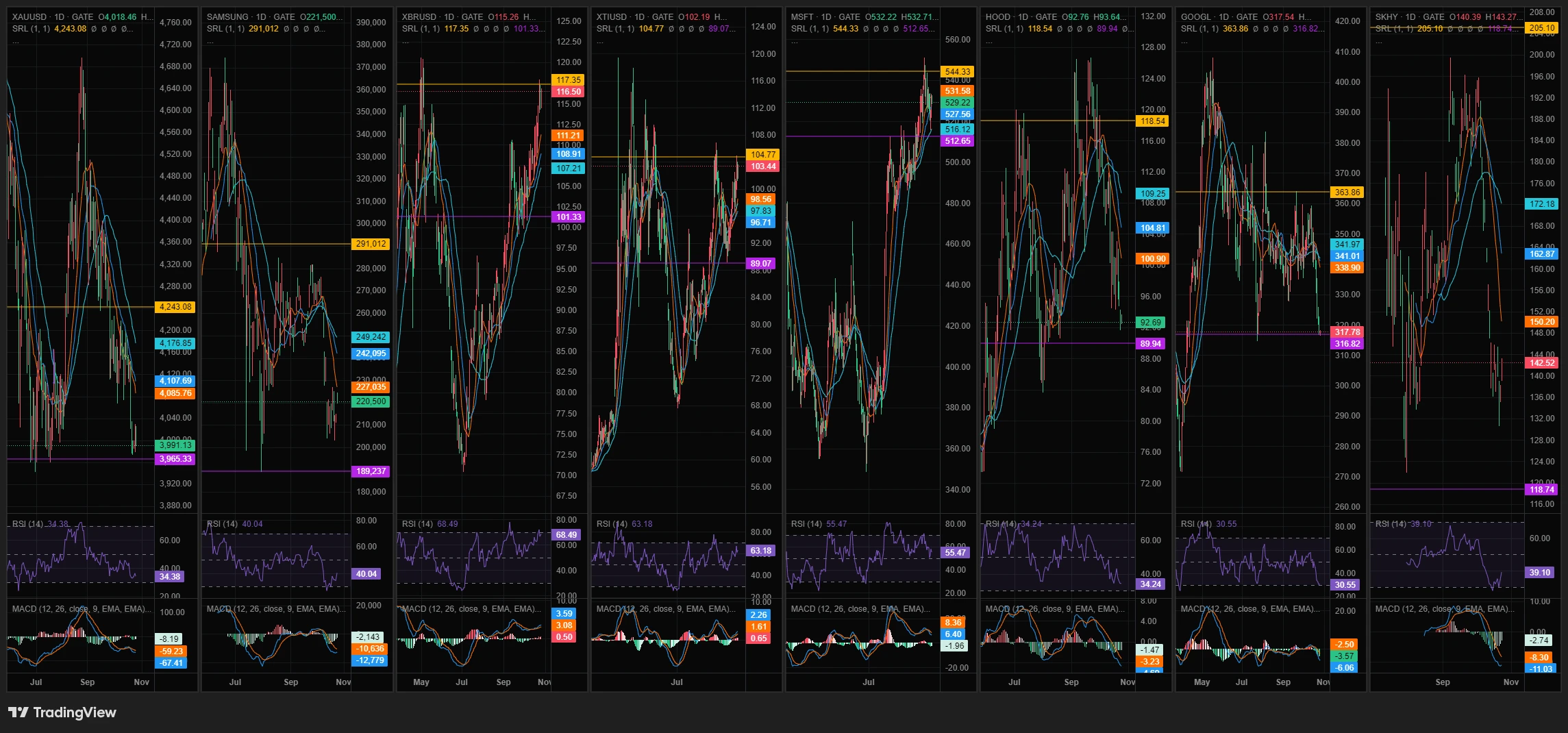The image size is (1568, 733).
Task: Click the purple 189,237 price tag
Action: 371,471
